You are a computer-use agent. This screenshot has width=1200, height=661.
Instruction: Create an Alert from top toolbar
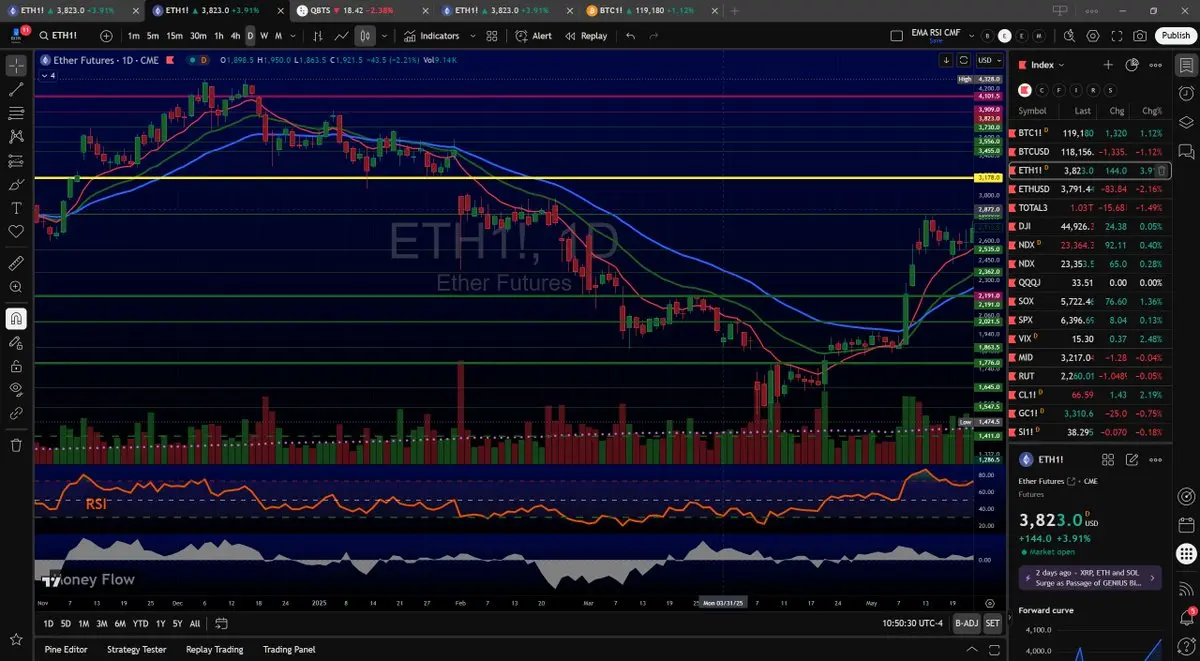coord(534,36)
